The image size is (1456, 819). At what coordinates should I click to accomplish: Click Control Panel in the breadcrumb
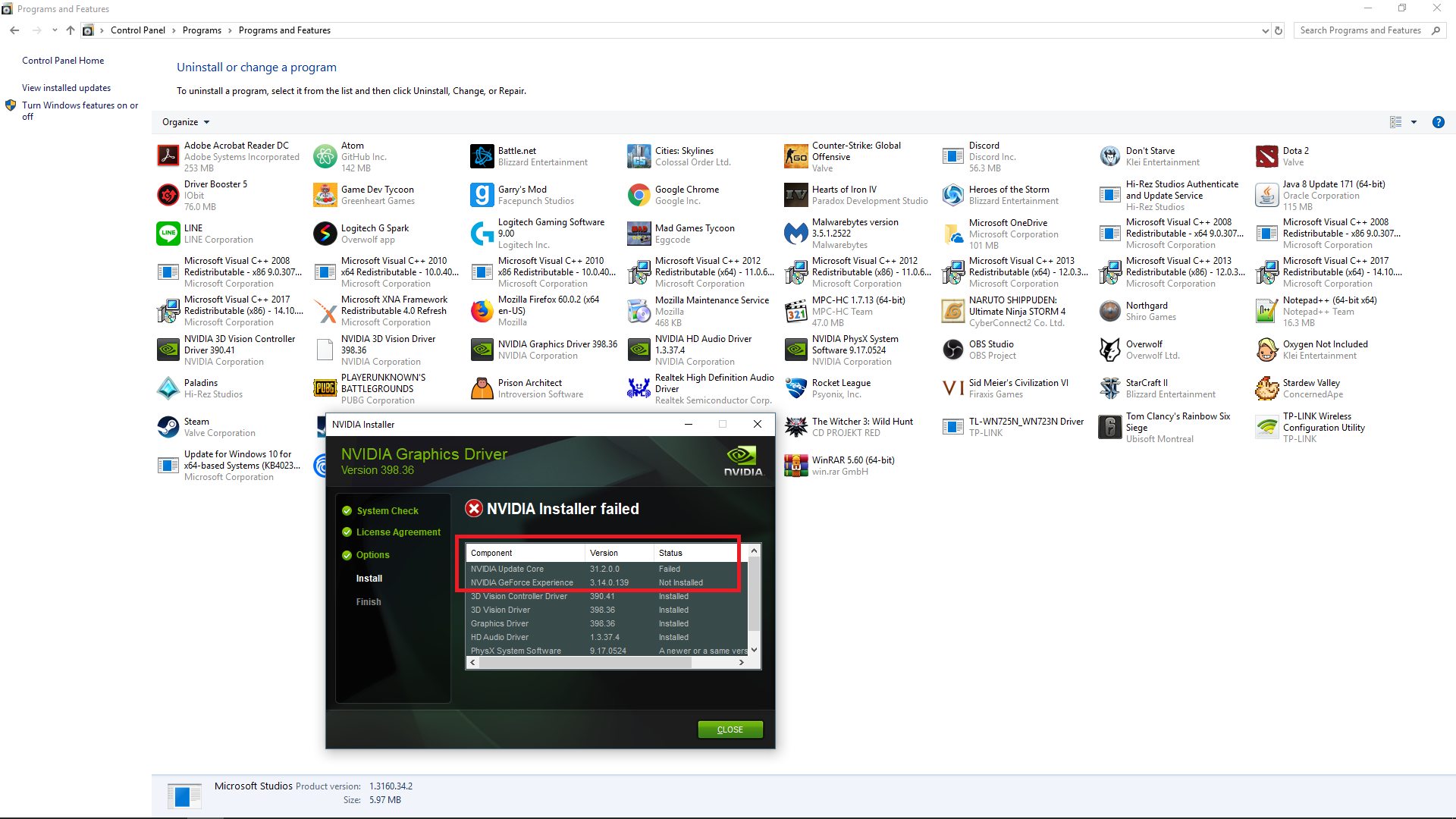137,30
